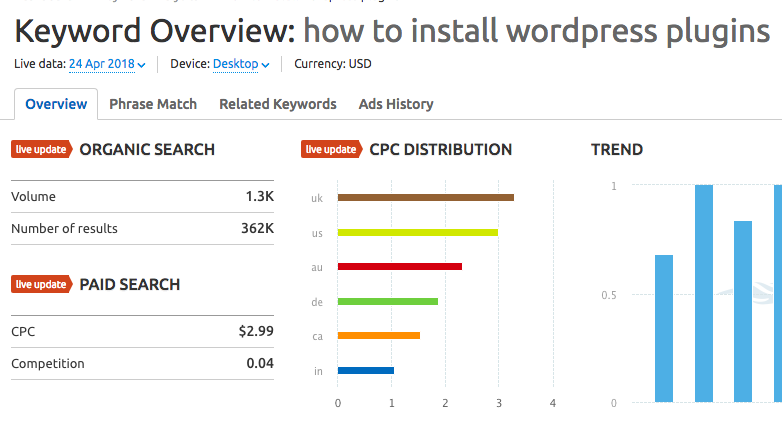Click the in country label
The width and height of the screenshot is (782, 434).
point(318,371)
